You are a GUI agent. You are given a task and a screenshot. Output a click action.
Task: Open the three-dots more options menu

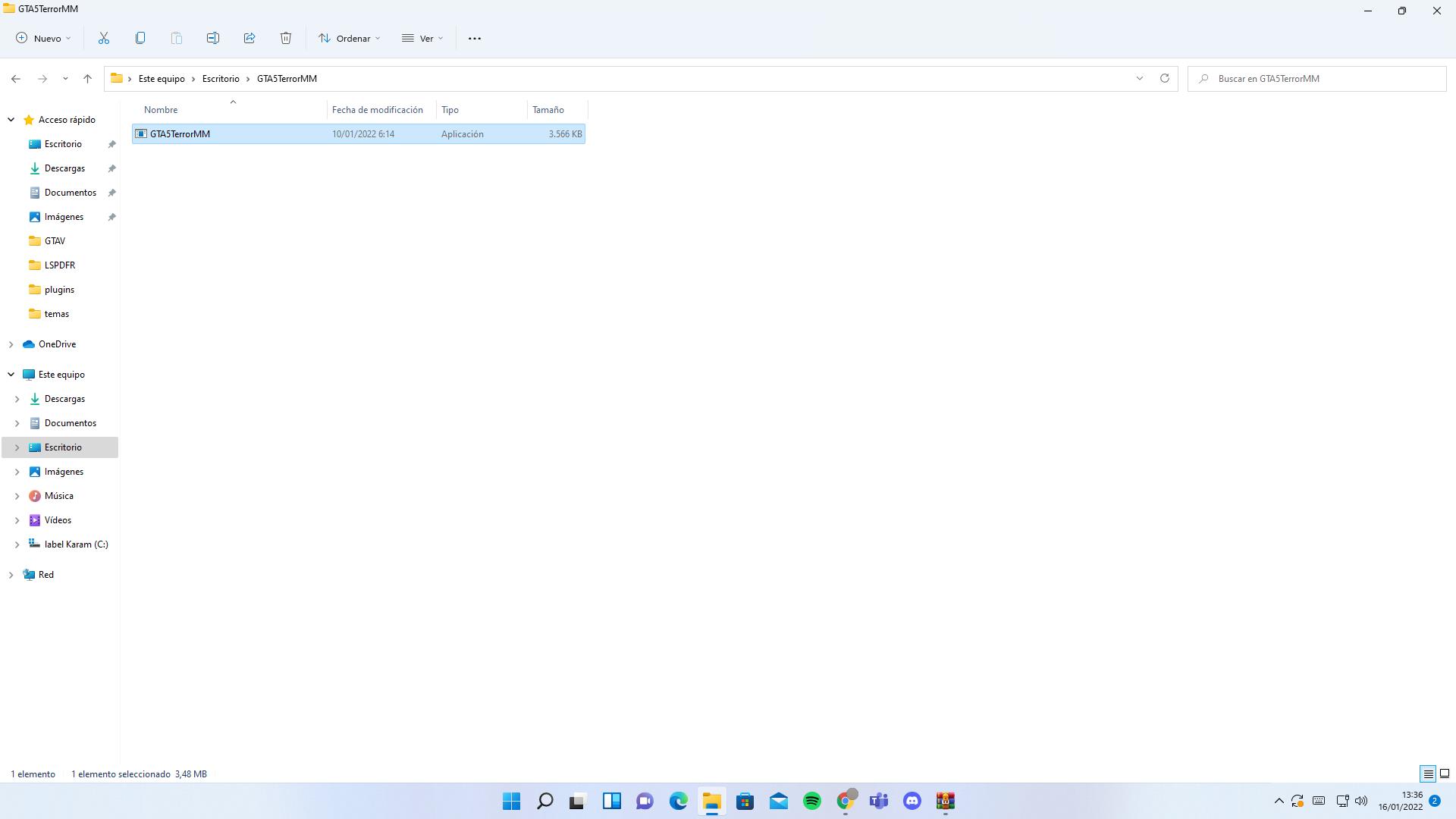pyautogui.click(x=475, y=38)
